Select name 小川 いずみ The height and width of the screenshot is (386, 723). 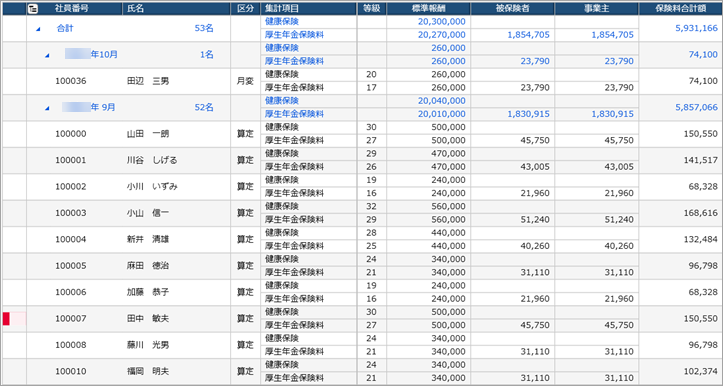tap(152, 187)
